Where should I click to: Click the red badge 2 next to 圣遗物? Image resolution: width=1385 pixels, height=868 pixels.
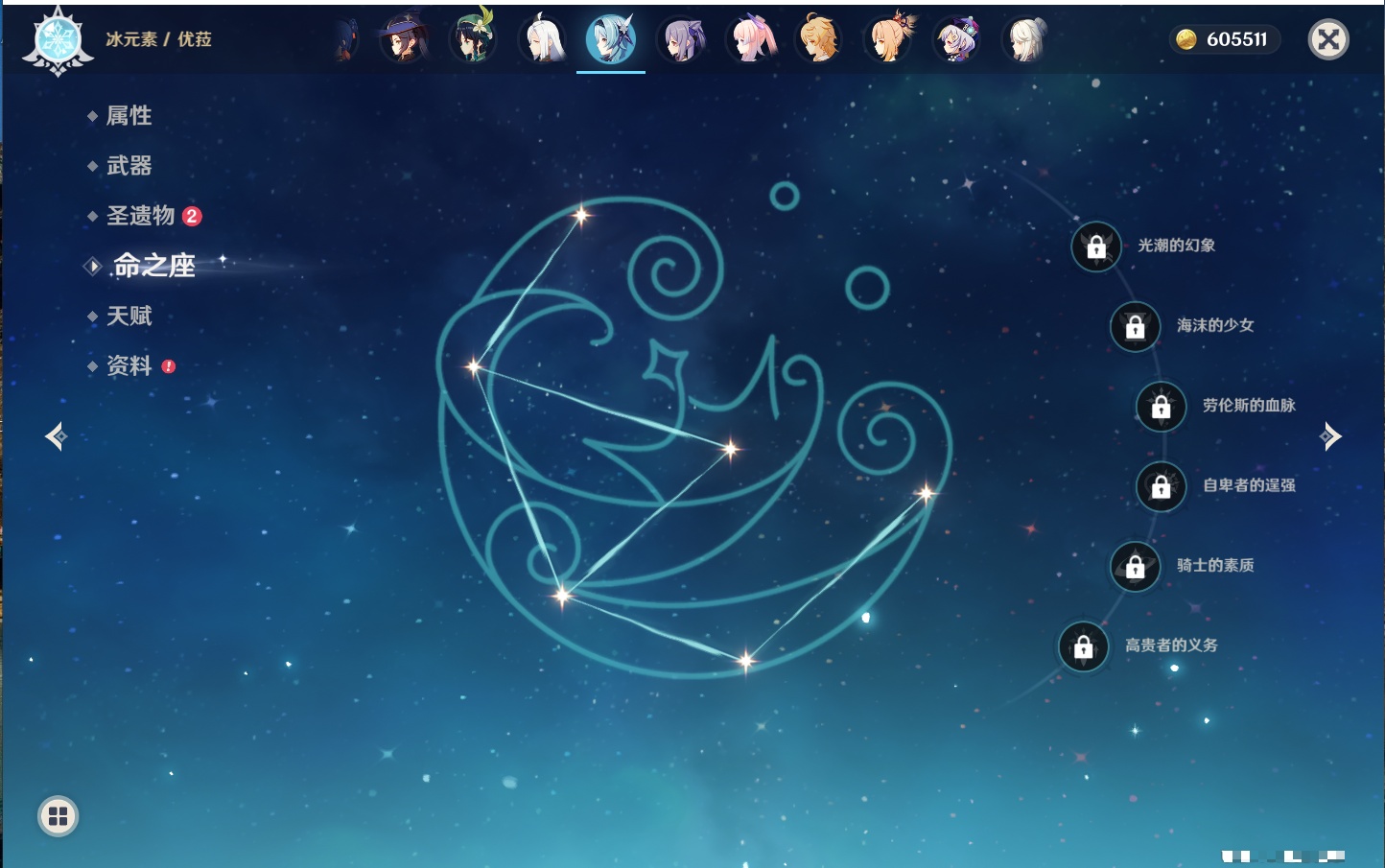click(x=192, y=216)
